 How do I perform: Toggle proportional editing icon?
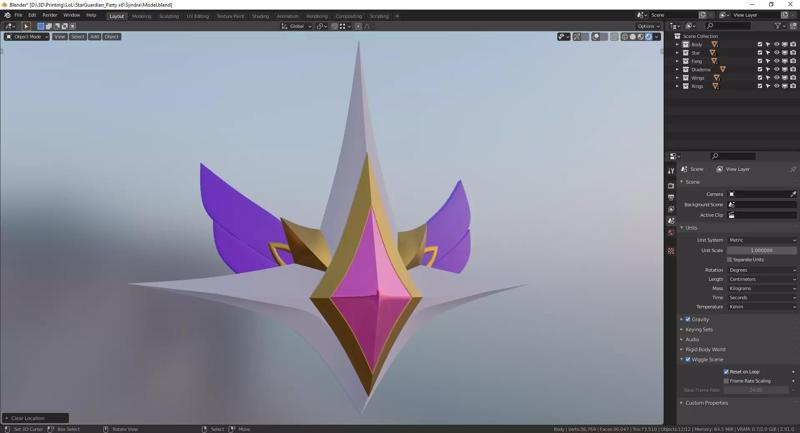point(358,26)
